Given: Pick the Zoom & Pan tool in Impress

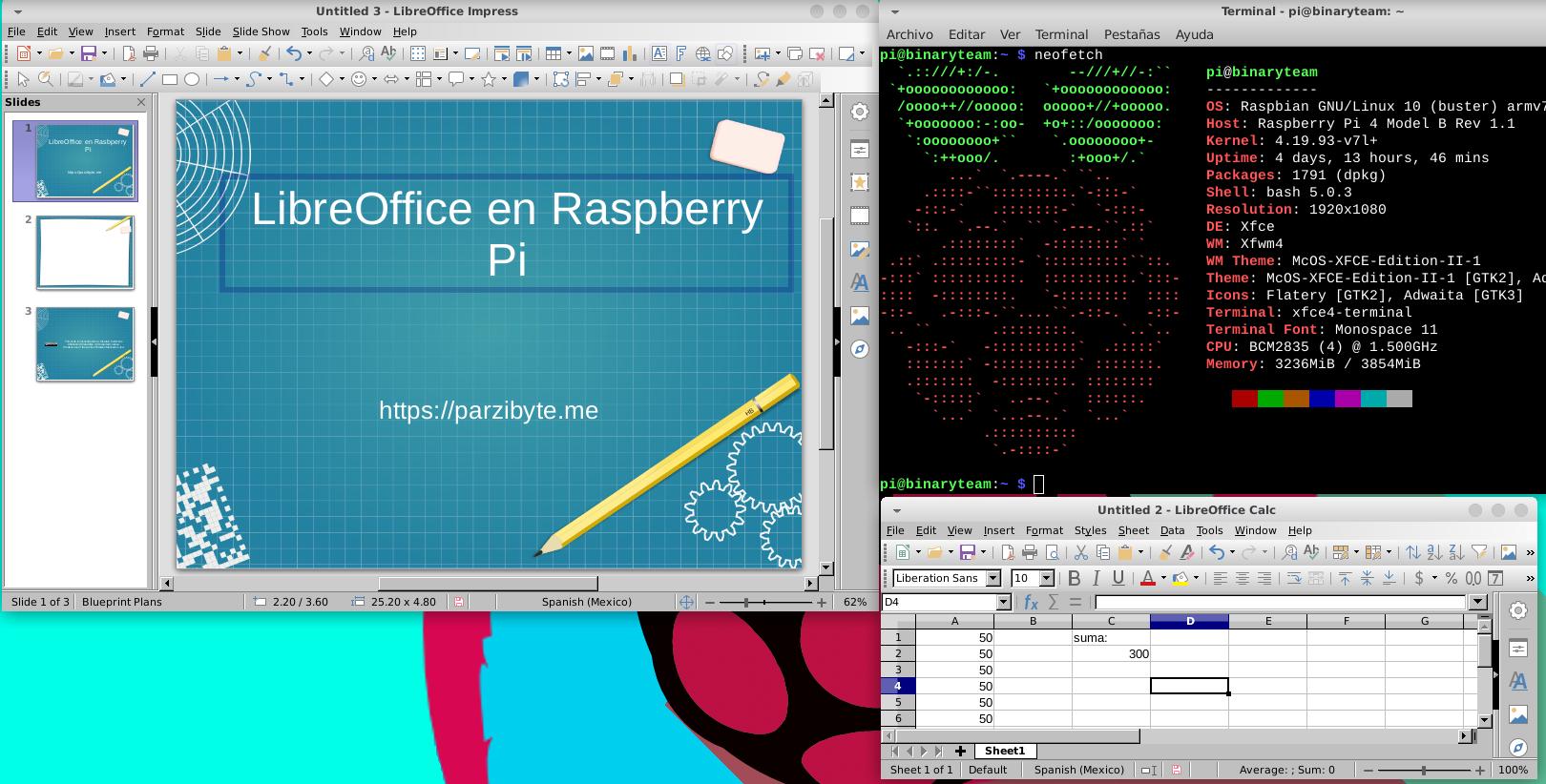Looking at the screenshot, I should [x=46, y=79].
